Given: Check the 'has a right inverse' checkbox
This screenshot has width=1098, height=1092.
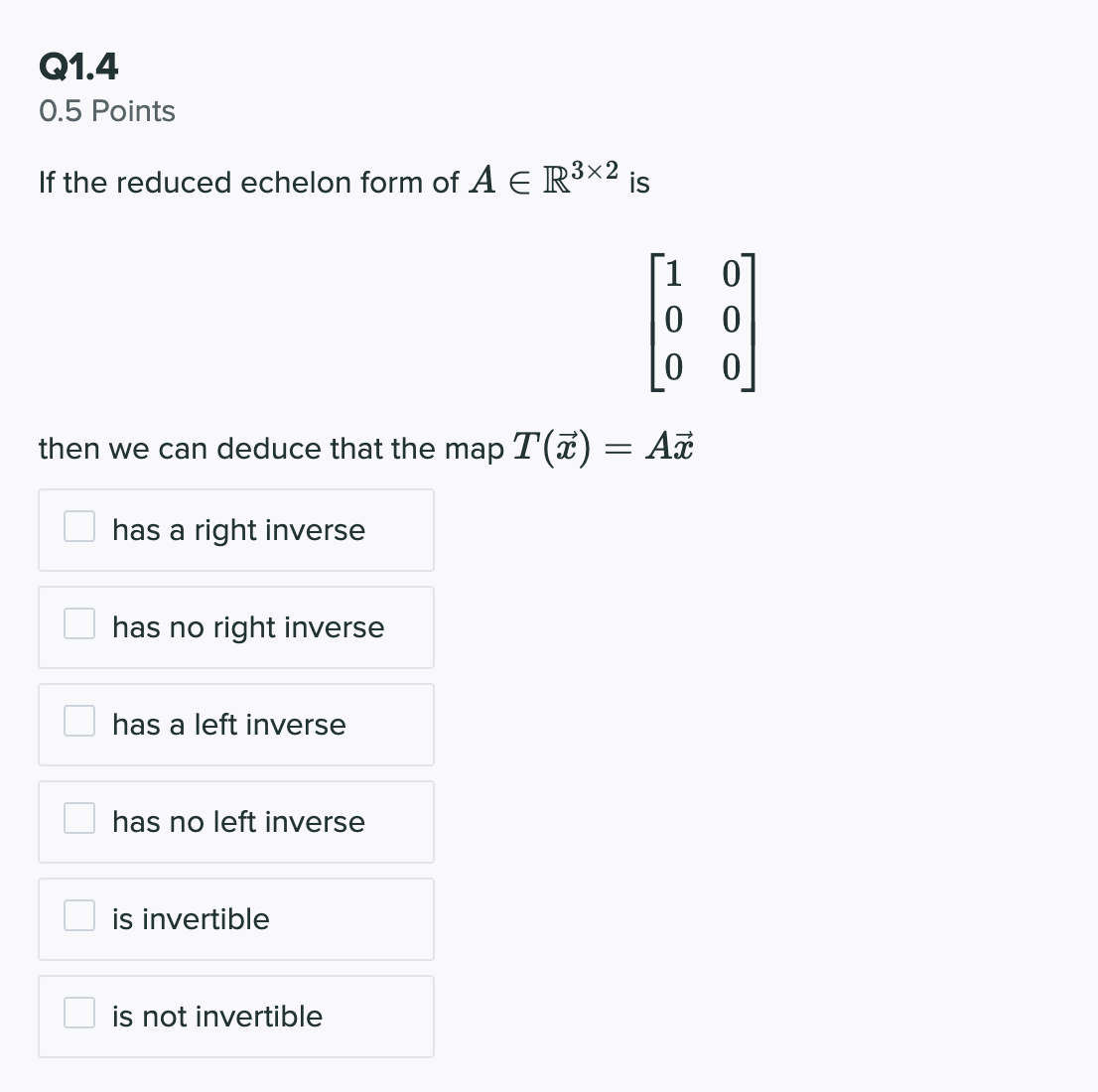Looking at the screenshot, I should pos(78,526).
